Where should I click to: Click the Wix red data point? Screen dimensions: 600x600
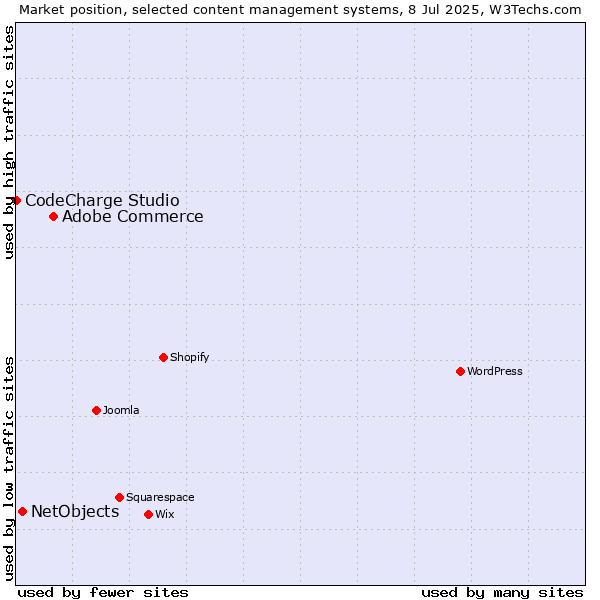pos(148,514)
